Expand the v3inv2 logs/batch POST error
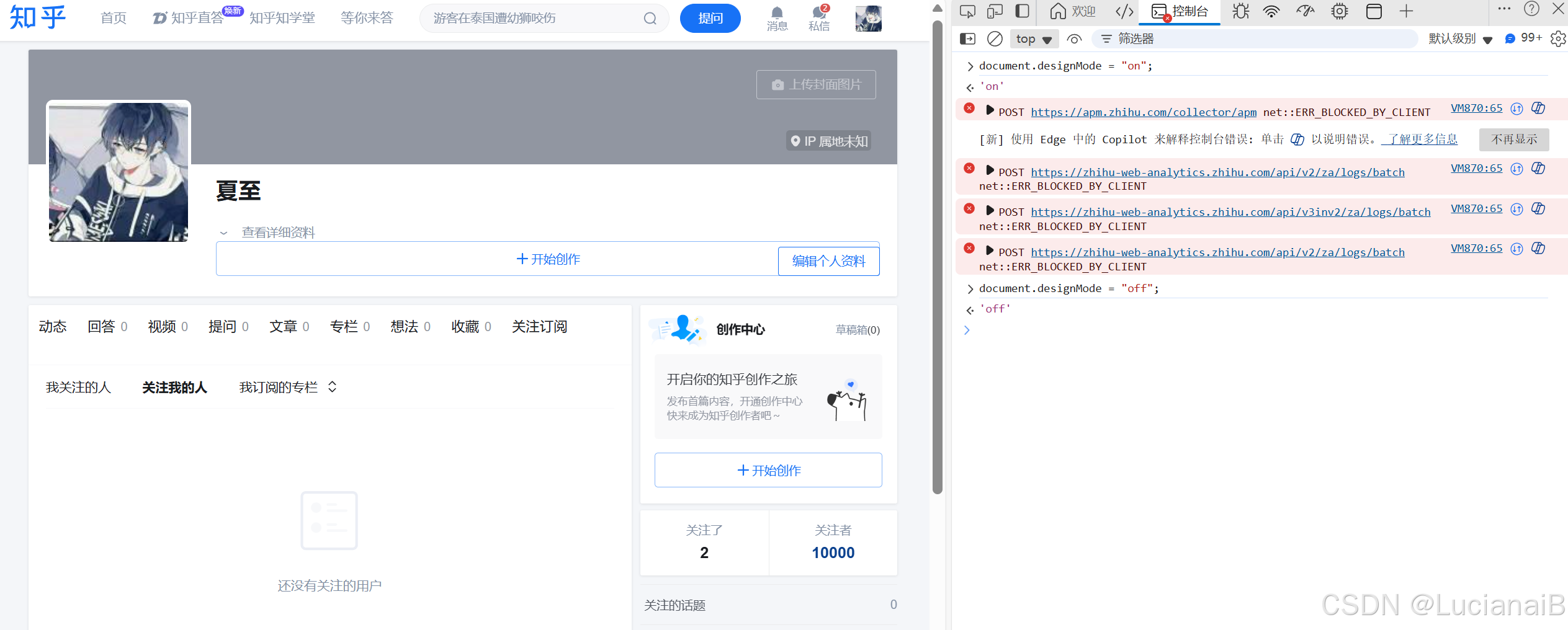 click(990, 210)
